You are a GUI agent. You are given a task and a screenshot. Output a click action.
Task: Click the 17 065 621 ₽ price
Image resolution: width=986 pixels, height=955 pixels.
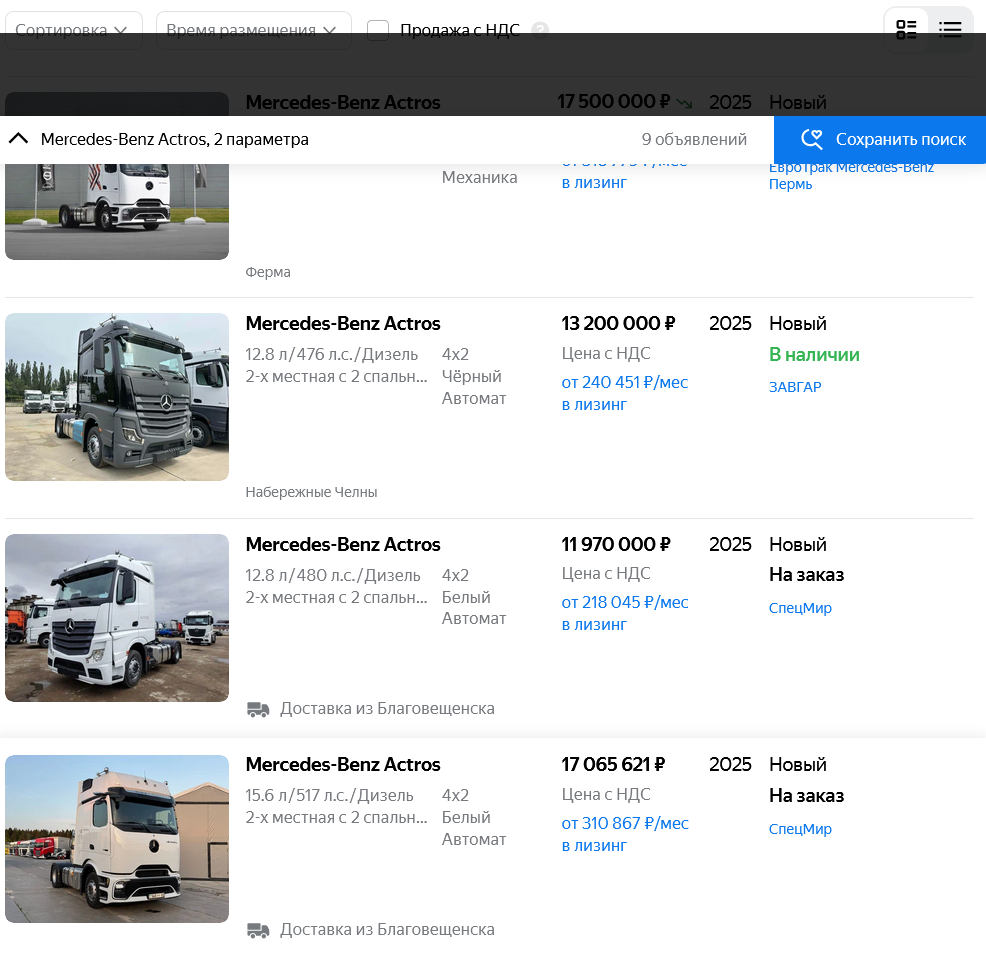click(x=613, y=764)
